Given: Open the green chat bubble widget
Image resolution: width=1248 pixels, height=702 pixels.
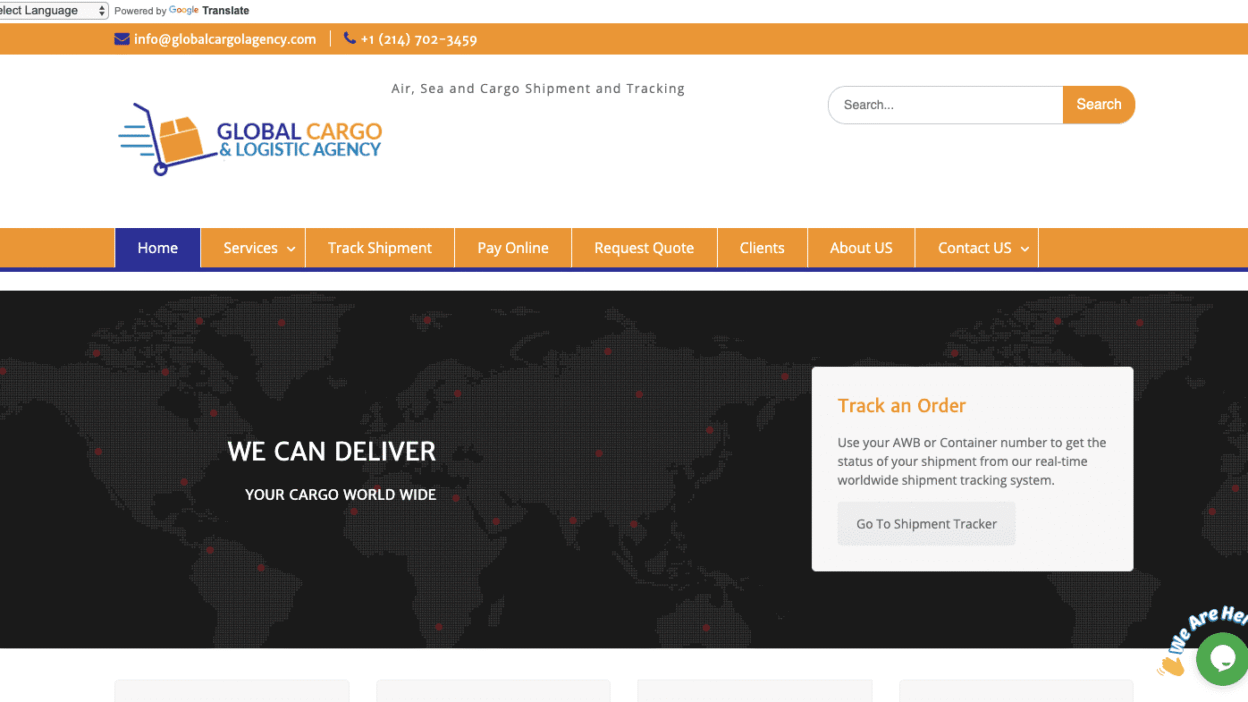Looking at the screenshot, I should pyautogui.click(x=1222, y=658).
